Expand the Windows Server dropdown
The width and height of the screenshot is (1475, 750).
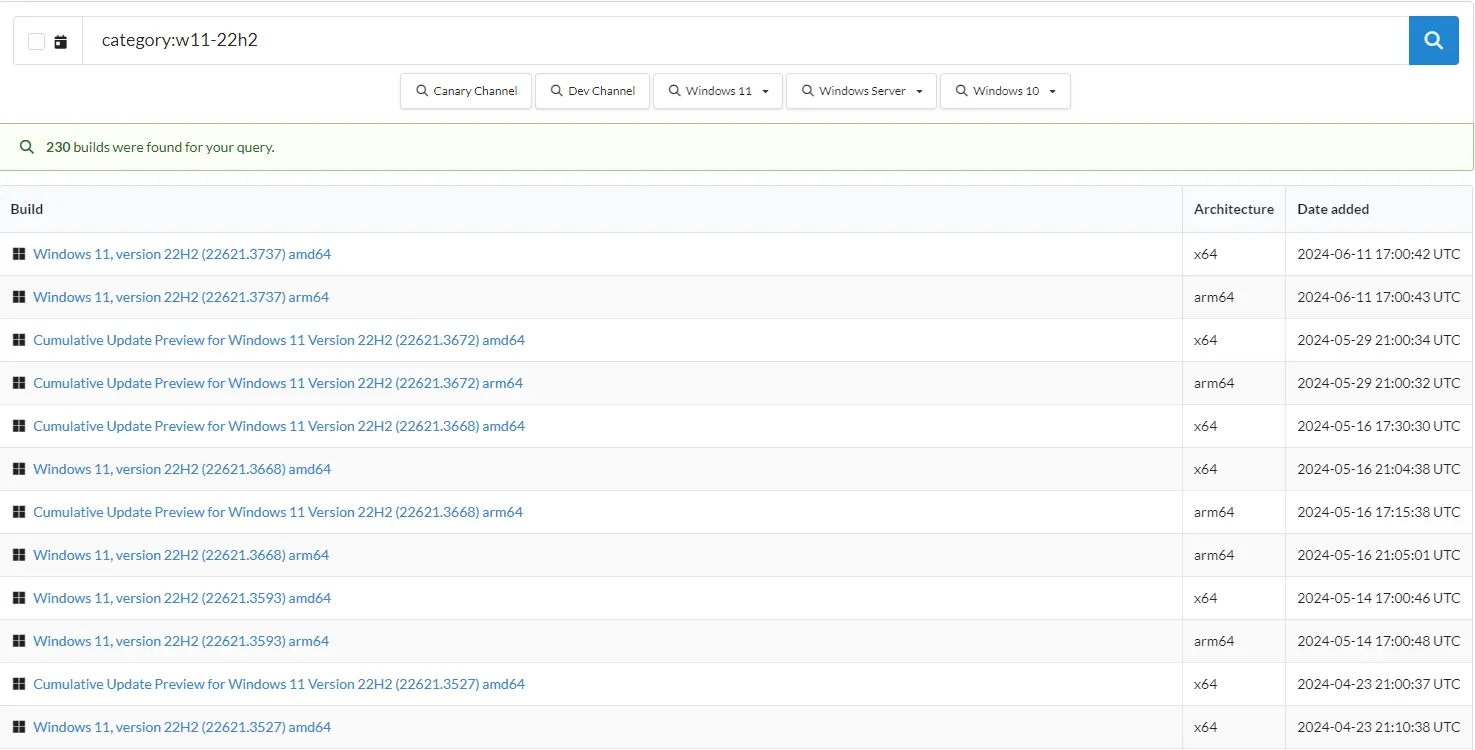861,91
